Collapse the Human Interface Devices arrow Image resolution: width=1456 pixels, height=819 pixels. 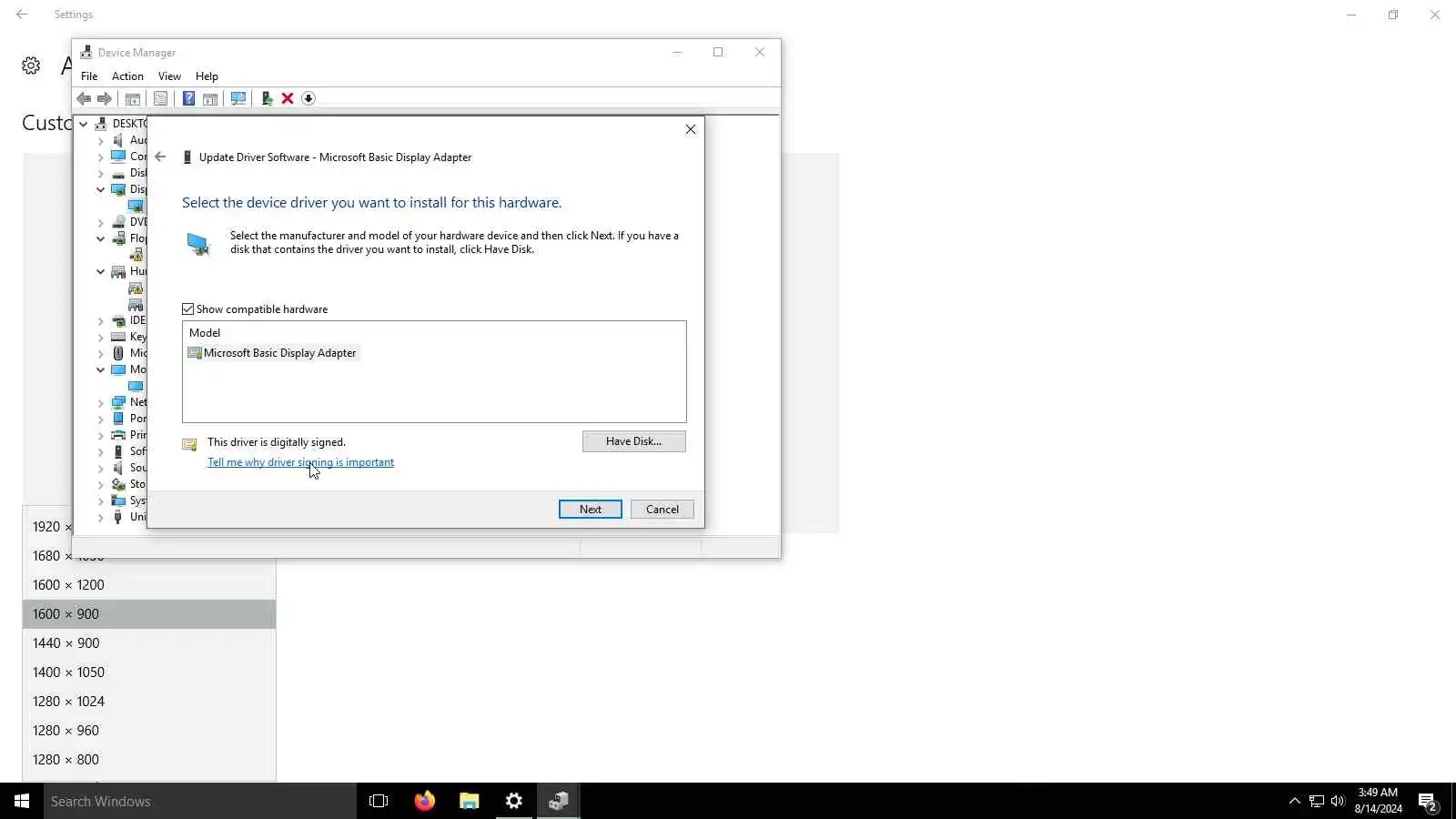(101, 271)
